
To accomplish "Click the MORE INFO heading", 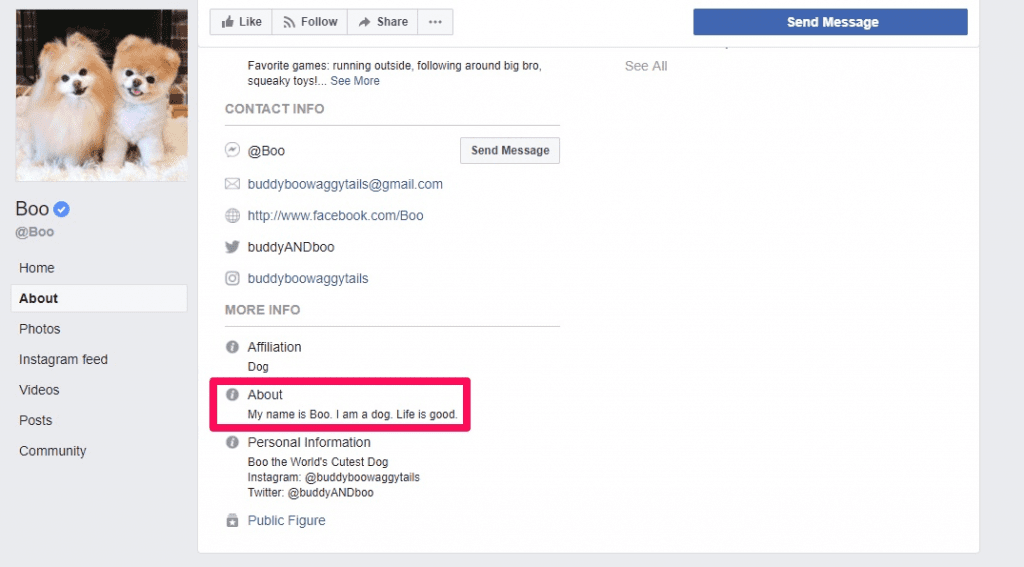I will tap(263, 310).
